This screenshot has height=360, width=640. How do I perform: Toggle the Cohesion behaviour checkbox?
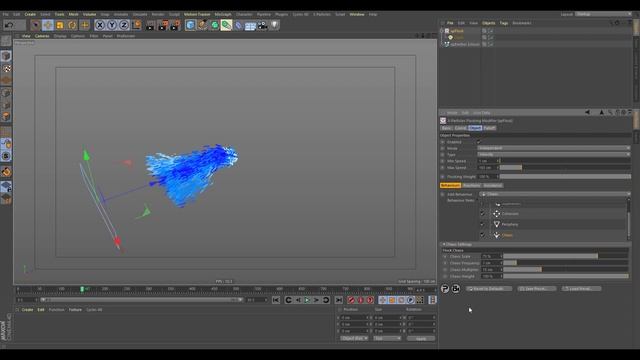(482, 213)
